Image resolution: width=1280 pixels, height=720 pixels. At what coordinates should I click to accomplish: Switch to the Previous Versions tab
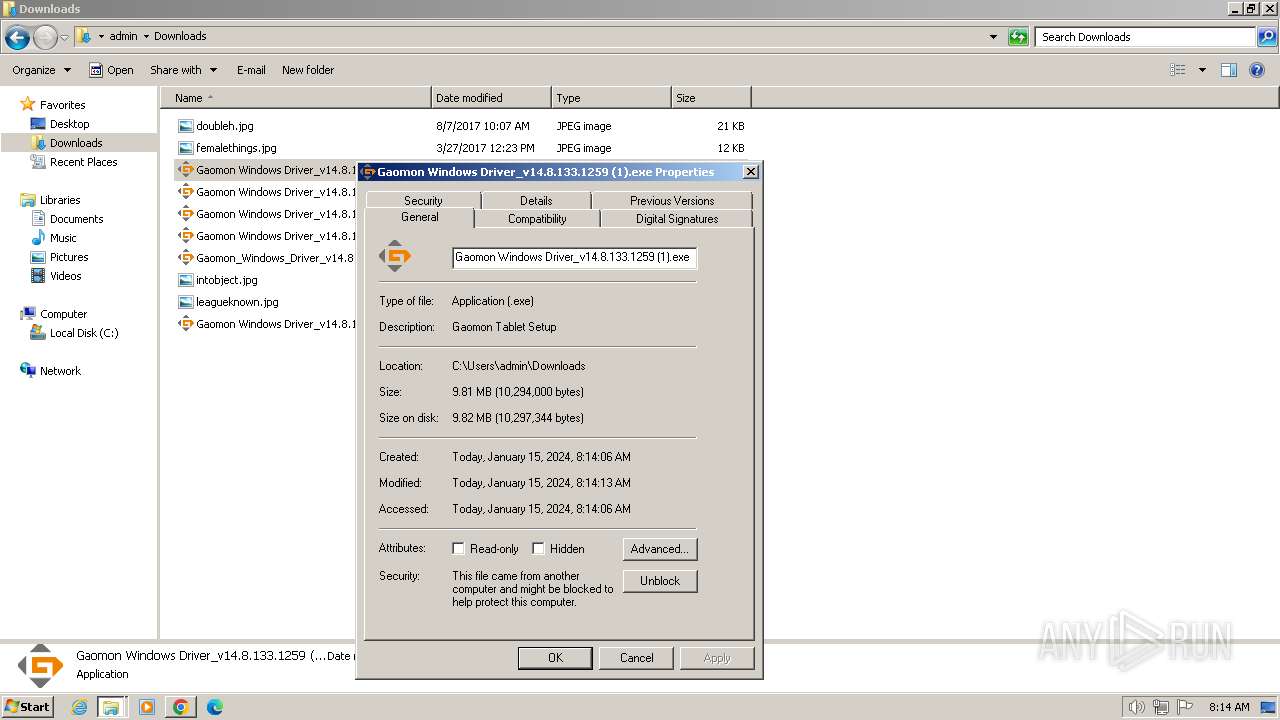click(672, 200)
